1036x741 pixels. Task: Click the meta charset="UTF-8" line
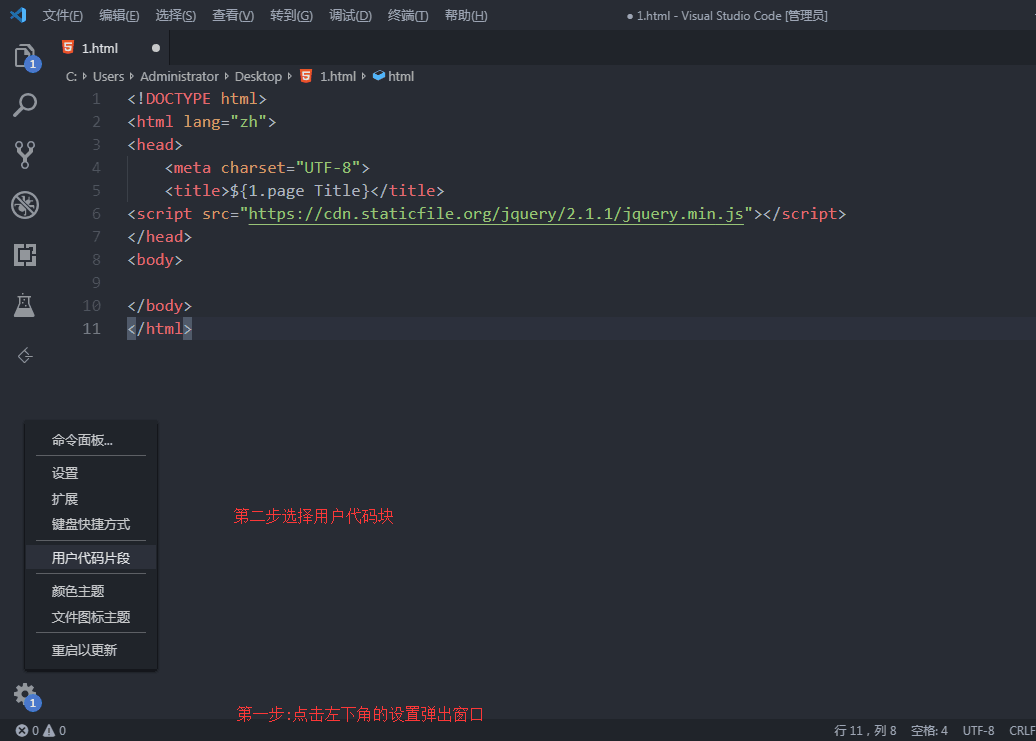click(267, 168)
